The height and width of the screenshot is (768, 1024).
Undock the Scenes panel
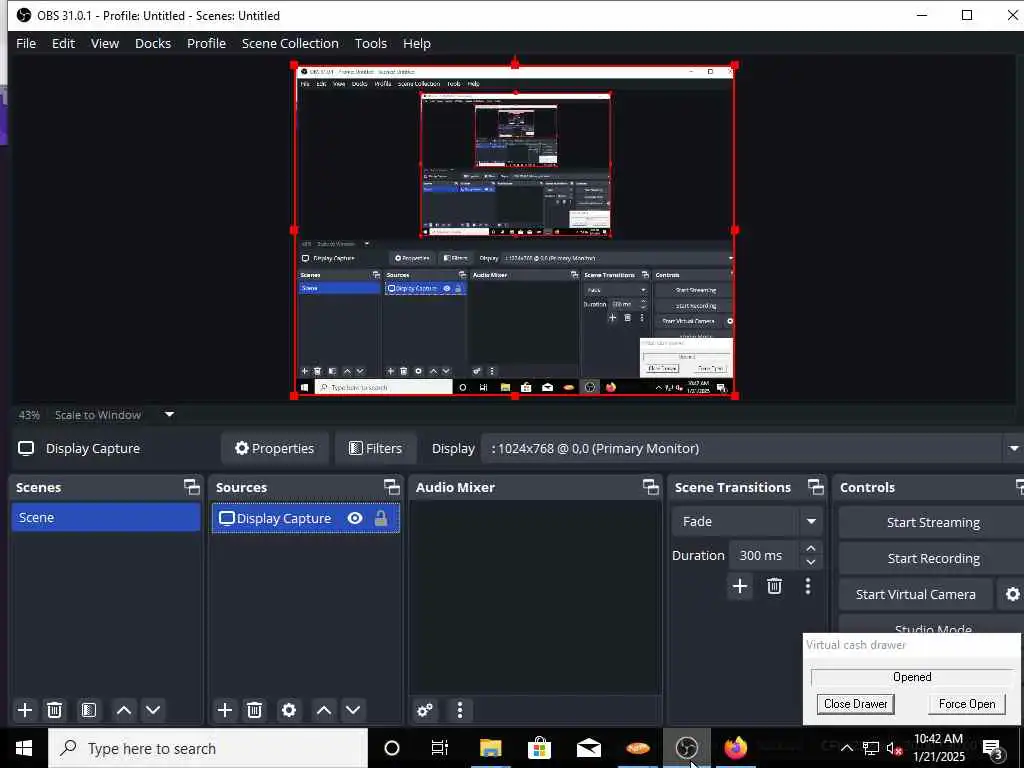[x=191, y=487]
